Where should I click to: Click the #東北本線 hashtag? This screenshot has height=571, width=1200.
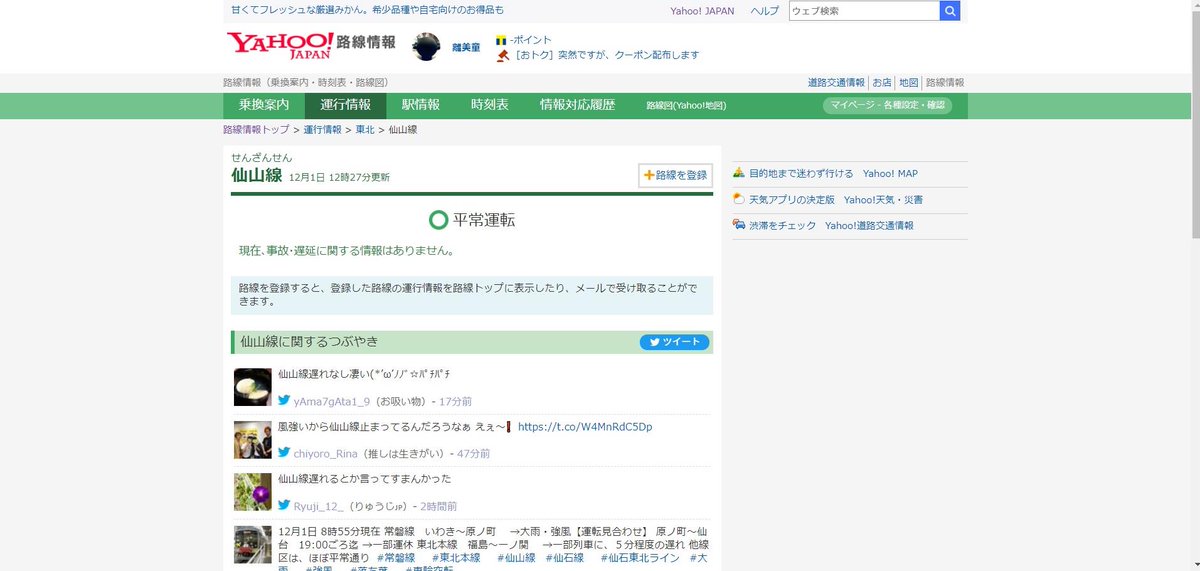click(456, 558)
